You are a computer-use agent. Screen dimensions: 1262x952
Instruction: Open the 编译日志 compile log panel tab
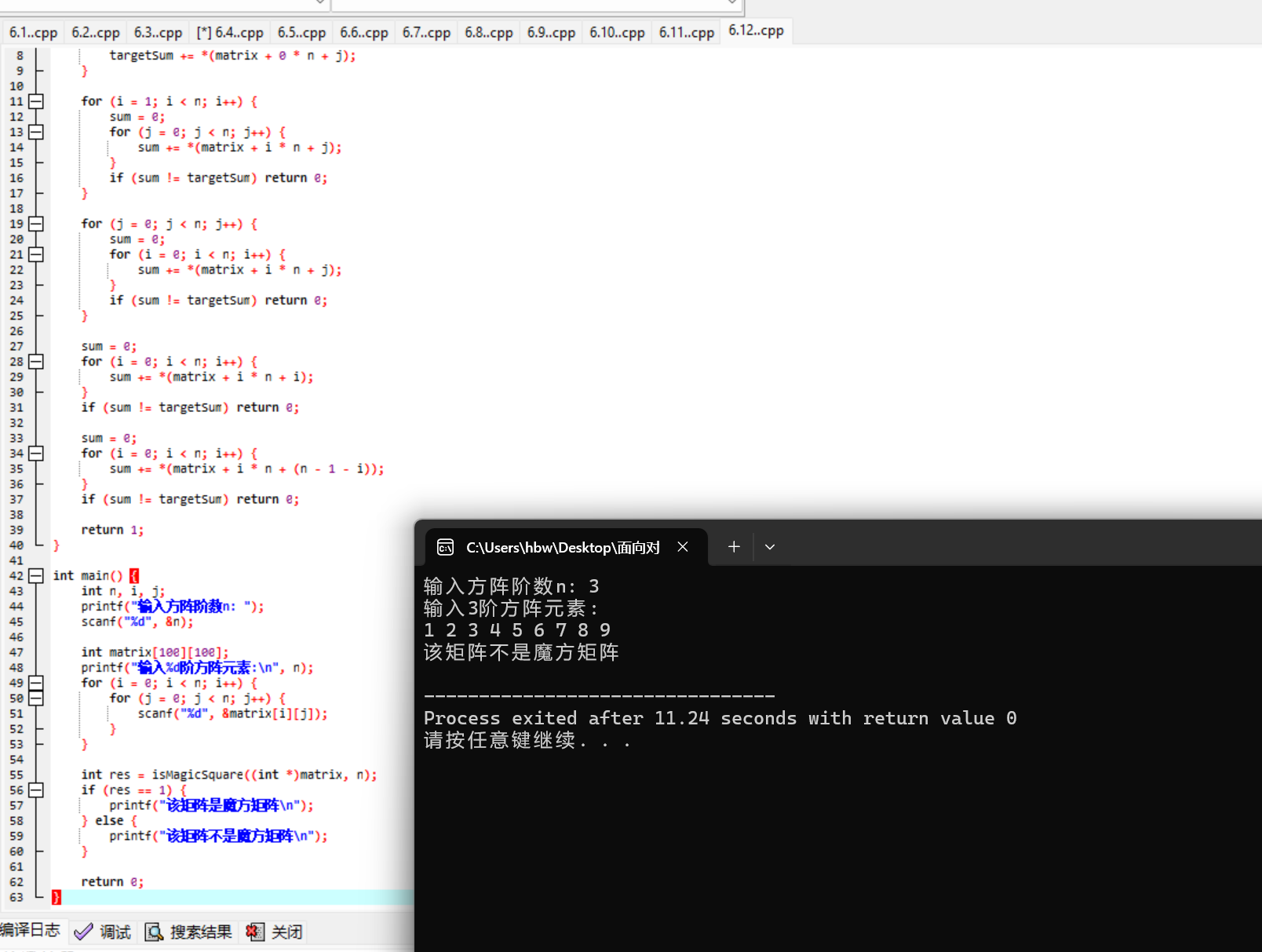click(31, 930)
